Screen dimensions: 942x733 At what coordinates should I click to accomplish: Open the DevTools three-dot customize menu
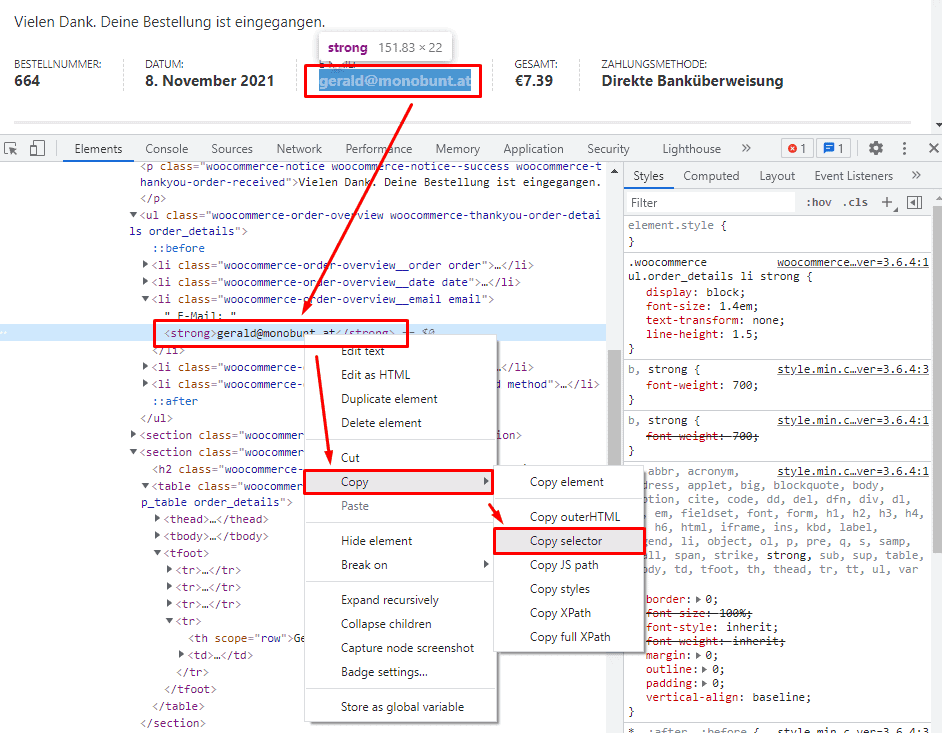point(904,148)
